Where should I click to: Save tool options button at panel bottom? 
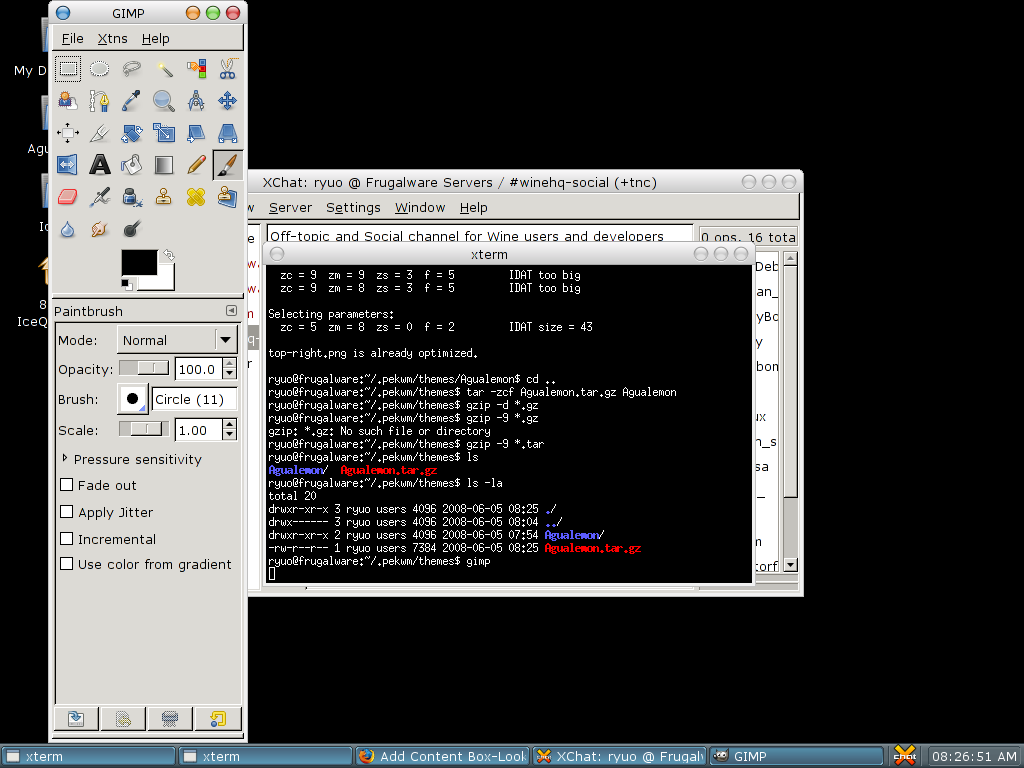[76, 718]
